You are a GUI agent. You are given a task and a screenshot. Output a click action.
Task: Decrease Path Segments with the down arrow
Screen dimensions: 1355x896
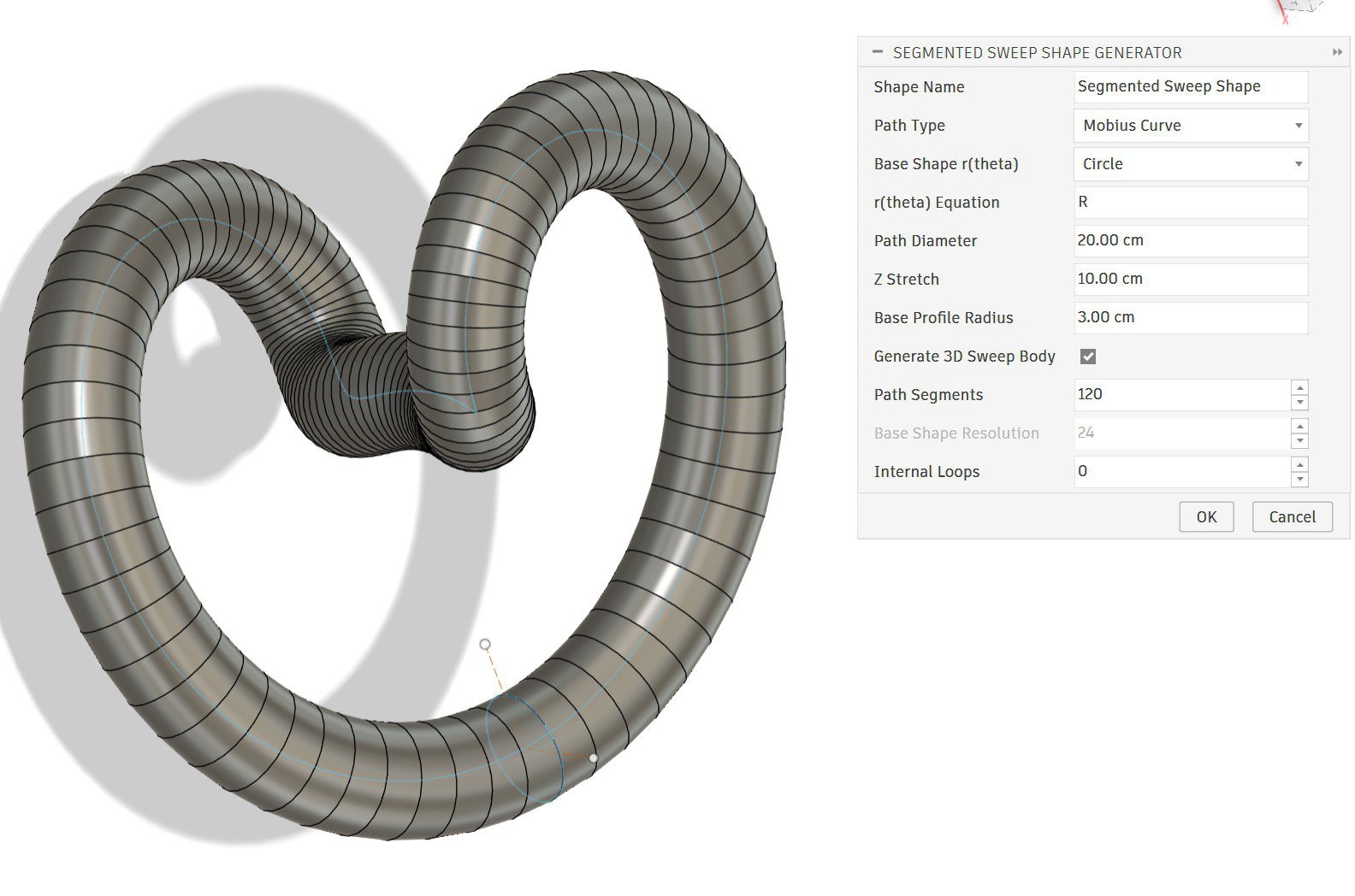click(1299, 403)
